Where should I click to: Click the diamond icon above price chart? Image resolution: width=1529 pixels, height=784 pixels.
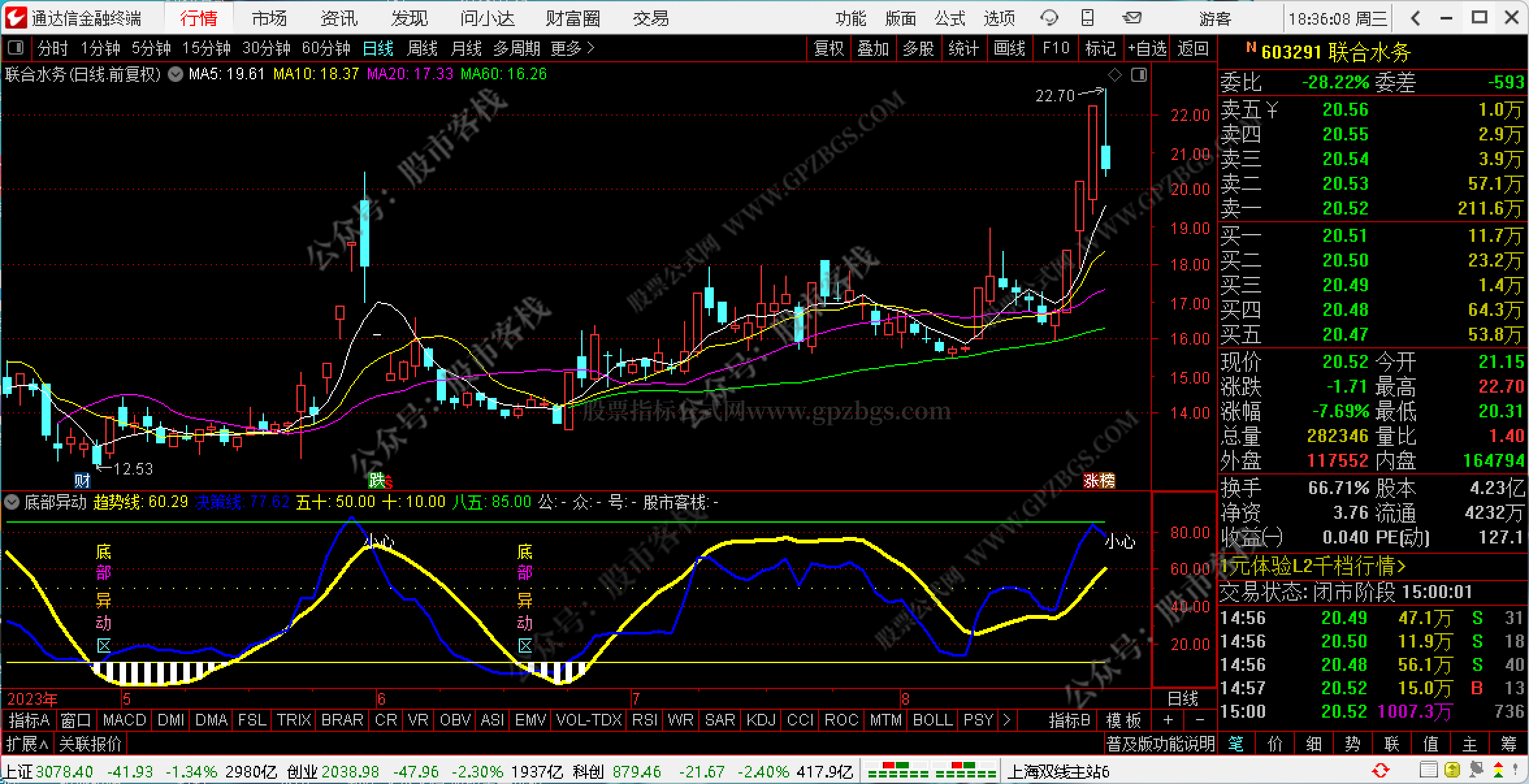click(x=1115, y=75)
